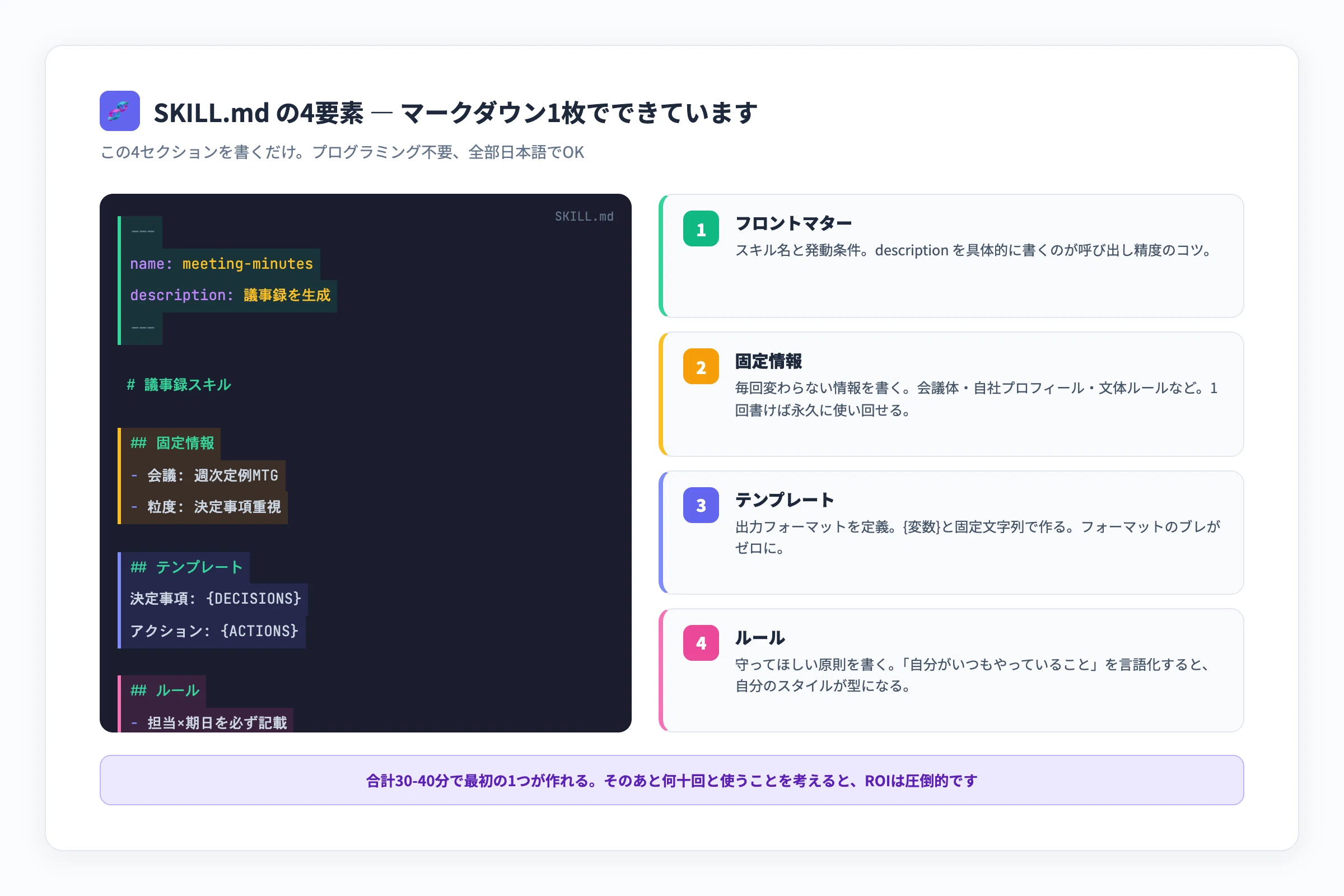Select the フロントマター card heading
Viewport: 1344px width, 896px height.
tap(793, 223)
